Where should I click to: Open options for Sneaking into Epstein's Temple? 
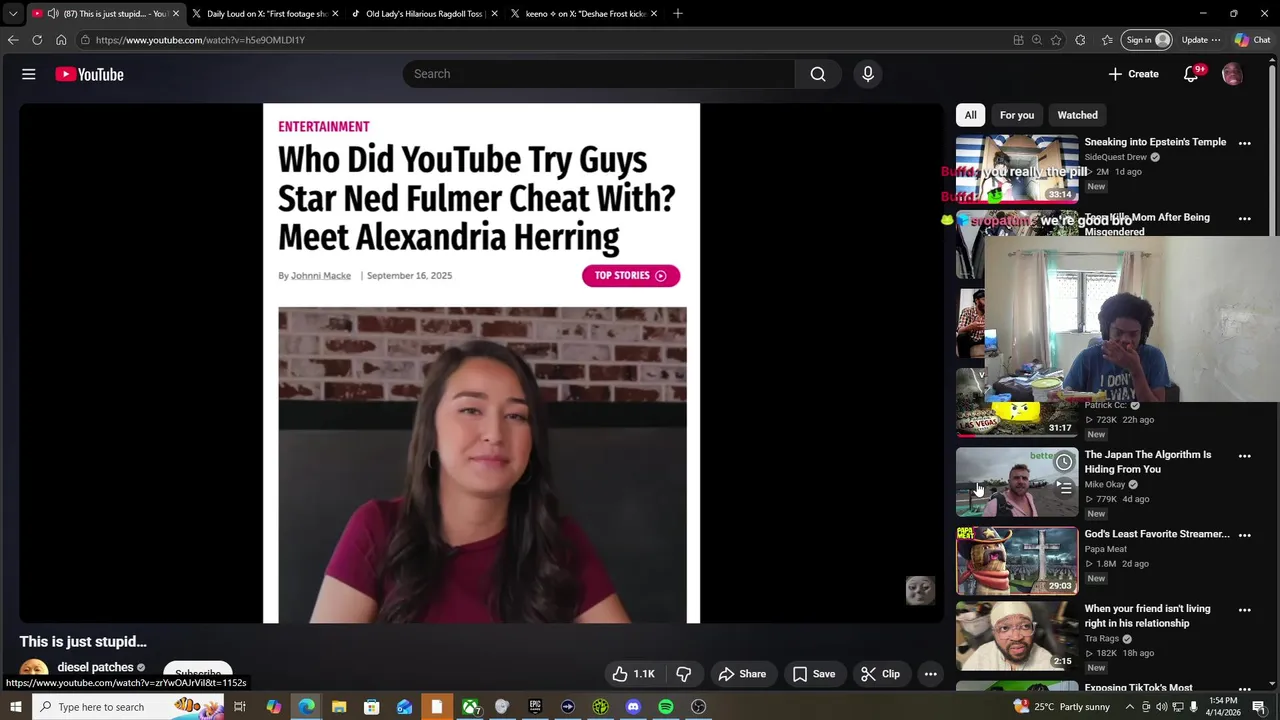1245,143
